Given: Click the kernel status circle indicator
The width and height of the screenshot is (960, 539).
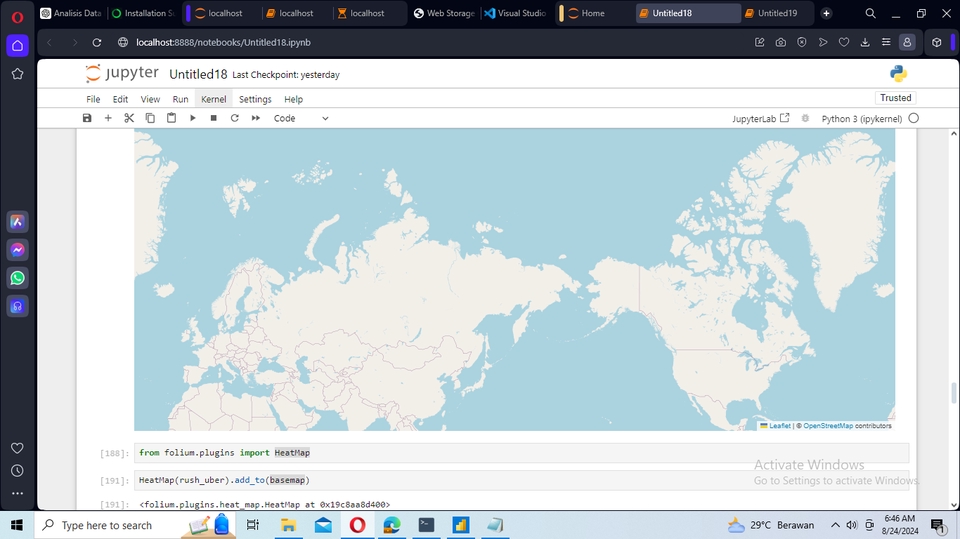Looking at the screenshot, I should (x=913, y=118).
